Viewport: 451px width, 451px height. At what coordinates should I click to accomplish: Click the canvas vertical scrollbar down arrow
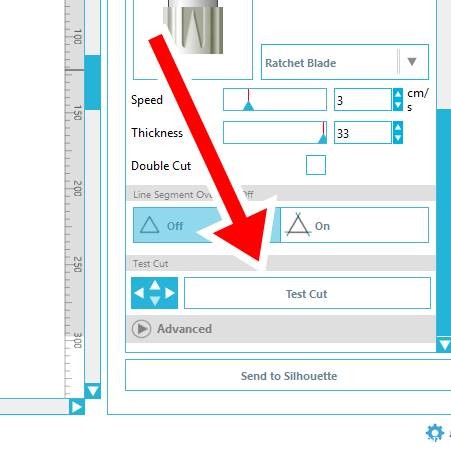(x=92, y=390)
